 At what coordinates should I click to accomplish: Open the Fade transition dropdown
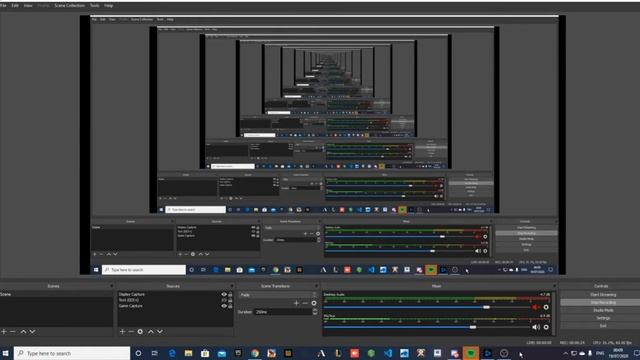[279, 295]
